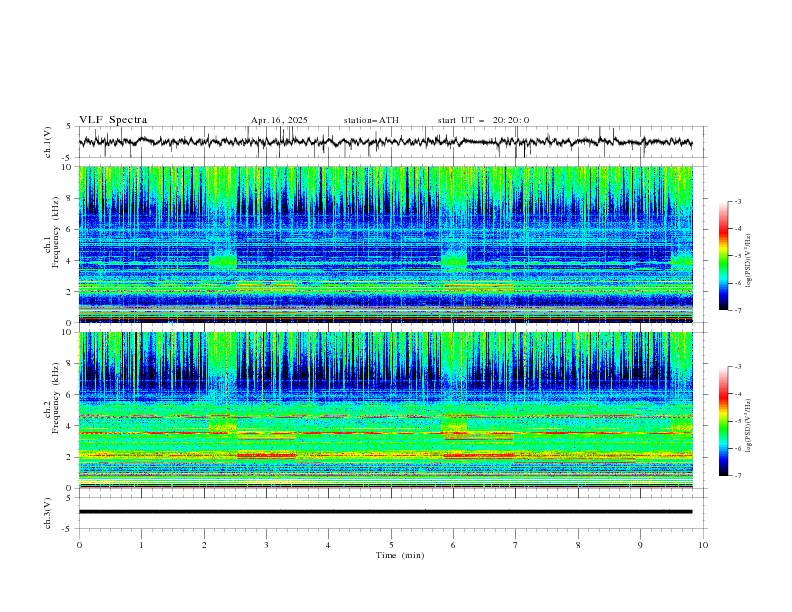Click the "ch.3(V)" axis label
This screenshot has height=612, width=792.
48,513
